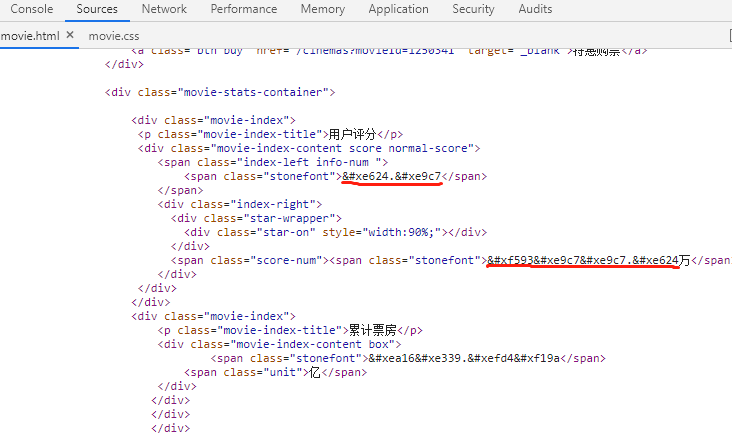The width and height of the screenshot is (732, 442).
Task: Click the star-wrapper div line
Action: point(256,218)
